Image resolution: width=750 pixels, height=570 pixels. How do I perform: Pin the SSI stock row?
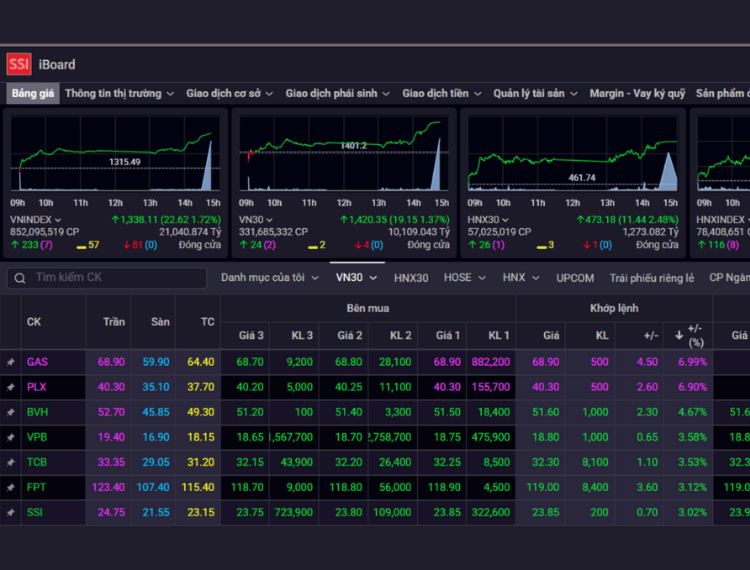coord(10,513)
